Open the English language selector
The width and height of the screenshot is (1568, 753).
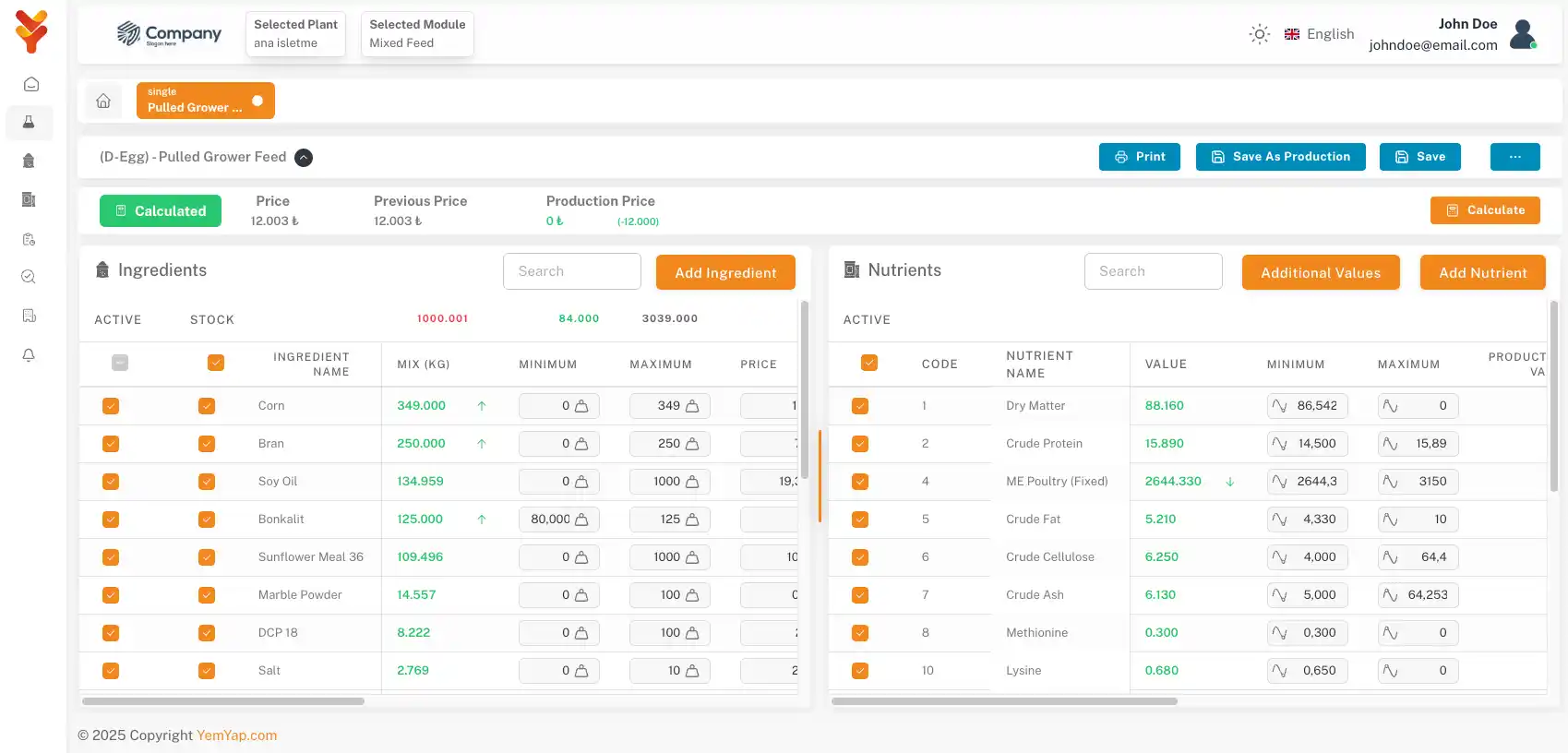(1319, 34)
